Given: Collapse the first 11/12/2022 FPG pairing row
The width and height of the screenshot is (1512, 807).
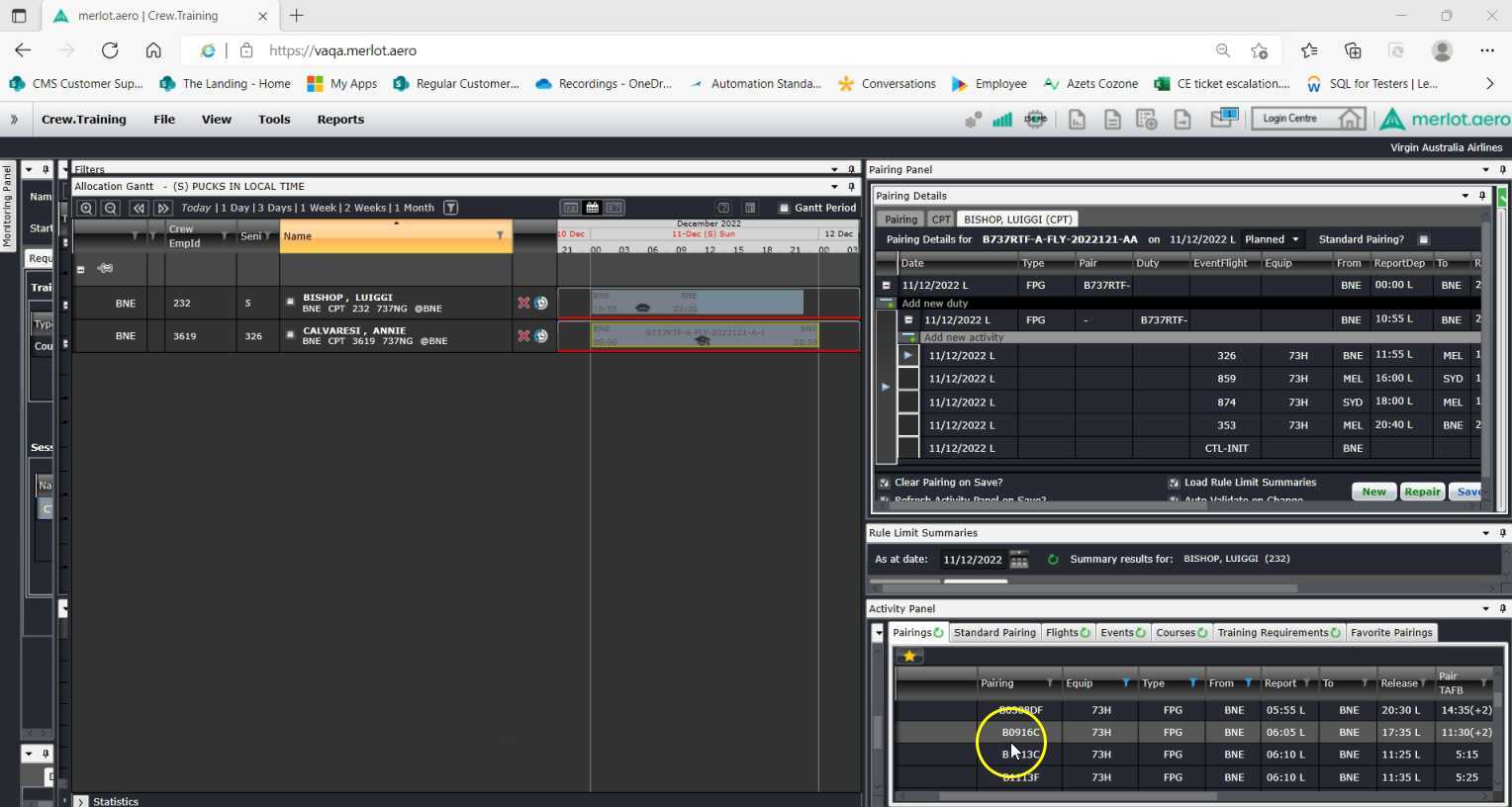Looking at the screenshot, I should [886, 285].
